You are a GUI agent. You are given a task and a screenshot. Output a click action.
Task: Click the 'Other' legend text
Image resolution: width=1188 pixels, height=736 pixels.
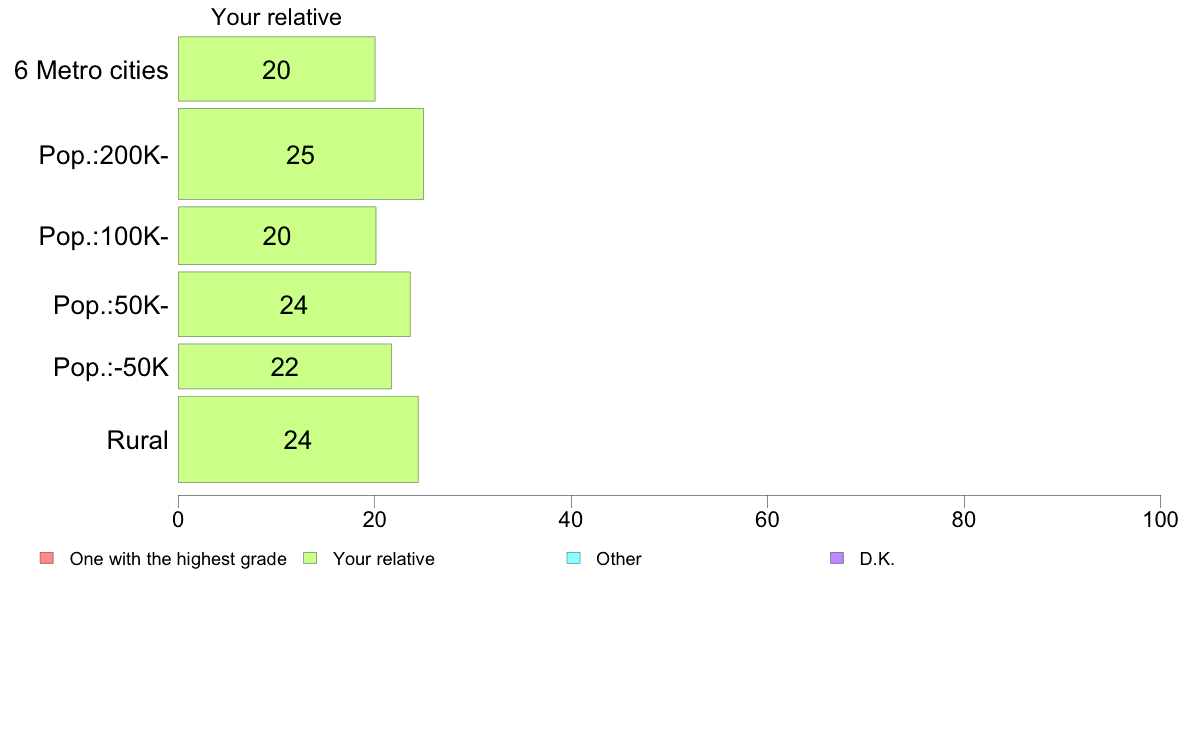pos(619,559)
